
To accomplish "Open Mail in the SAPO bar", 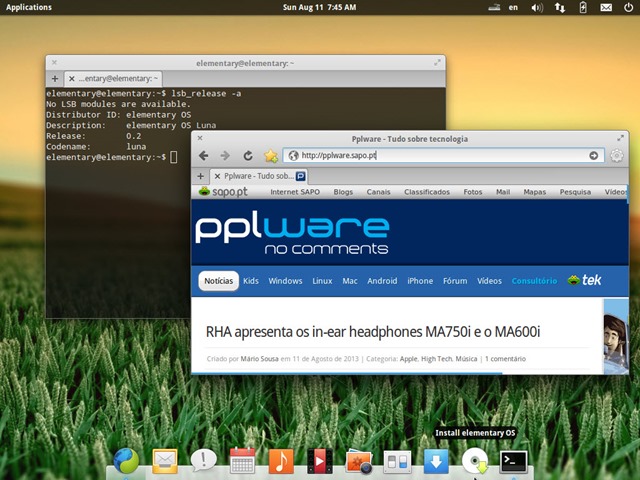I will click(x=503, y=192).
